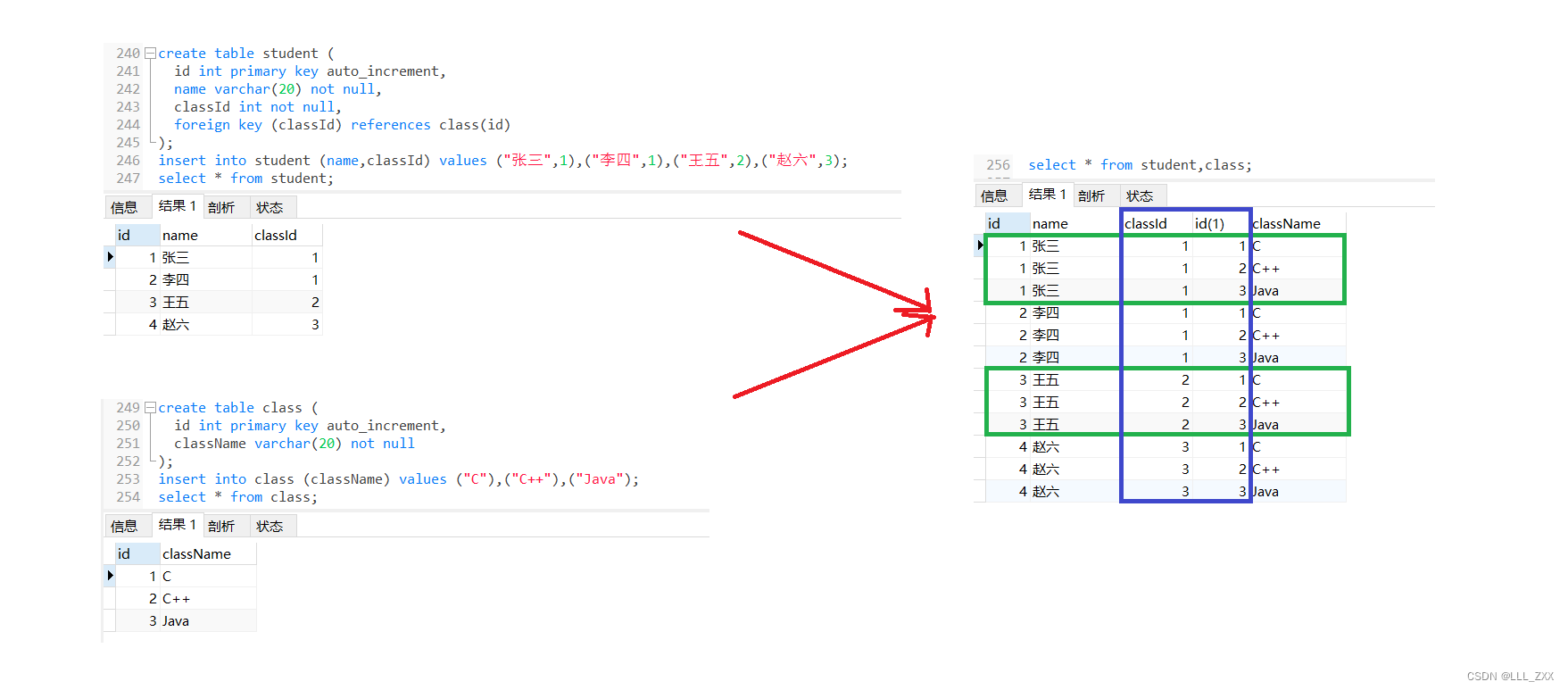This screenshot has height=690, width=1568.
Task: Select the C cell in class table
Action: pyautogui.click(x=208, y=576)
